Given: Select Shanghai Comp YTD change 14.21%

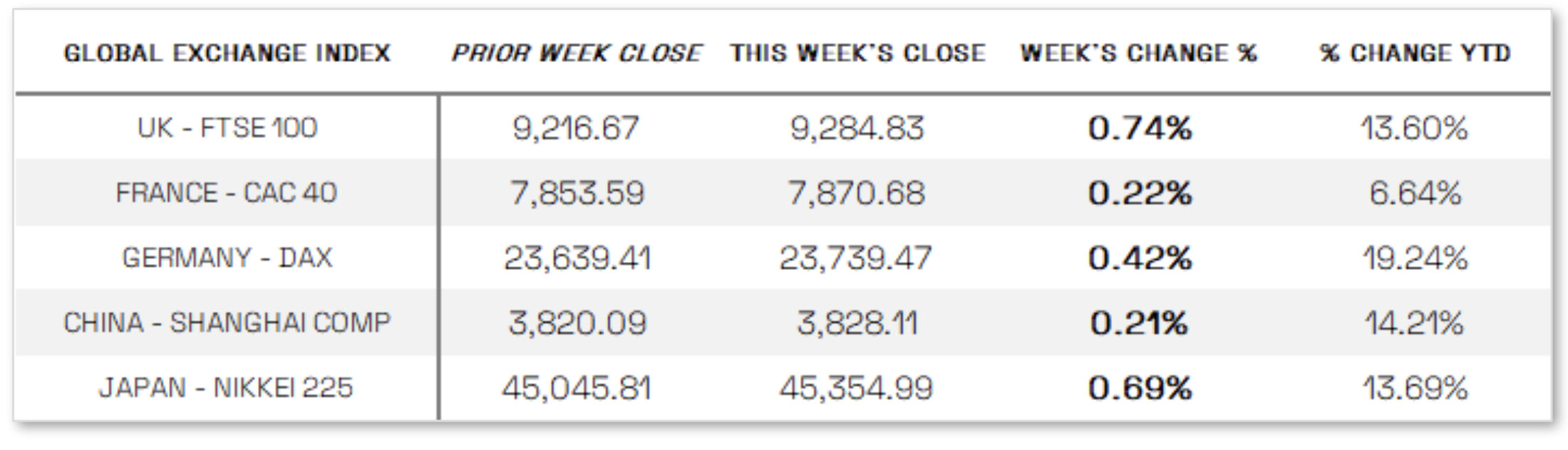Looking at the screenshot, I should (1414, 323).
